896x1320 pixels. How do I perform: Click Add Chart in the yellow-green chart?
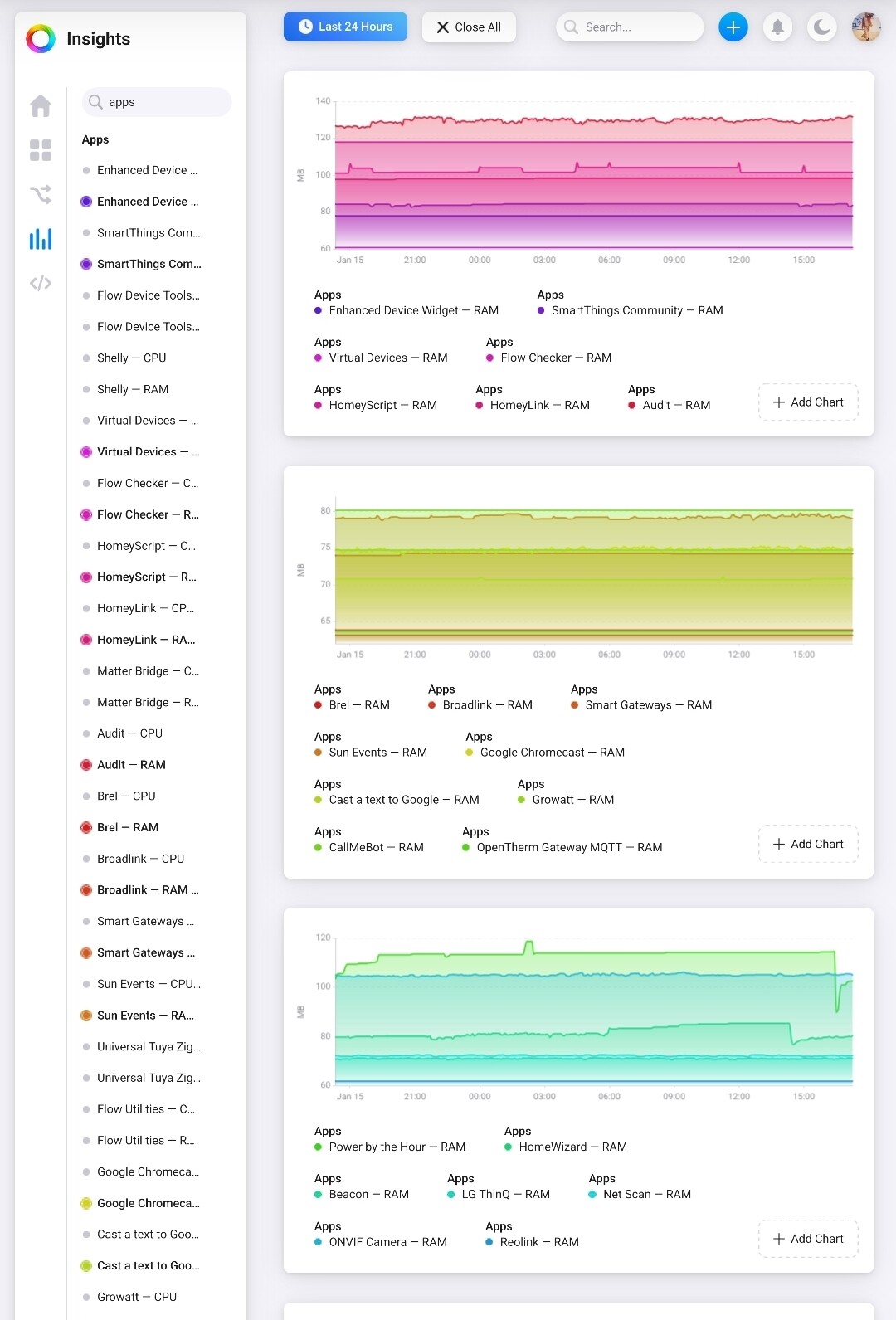[x=808, y=844]
